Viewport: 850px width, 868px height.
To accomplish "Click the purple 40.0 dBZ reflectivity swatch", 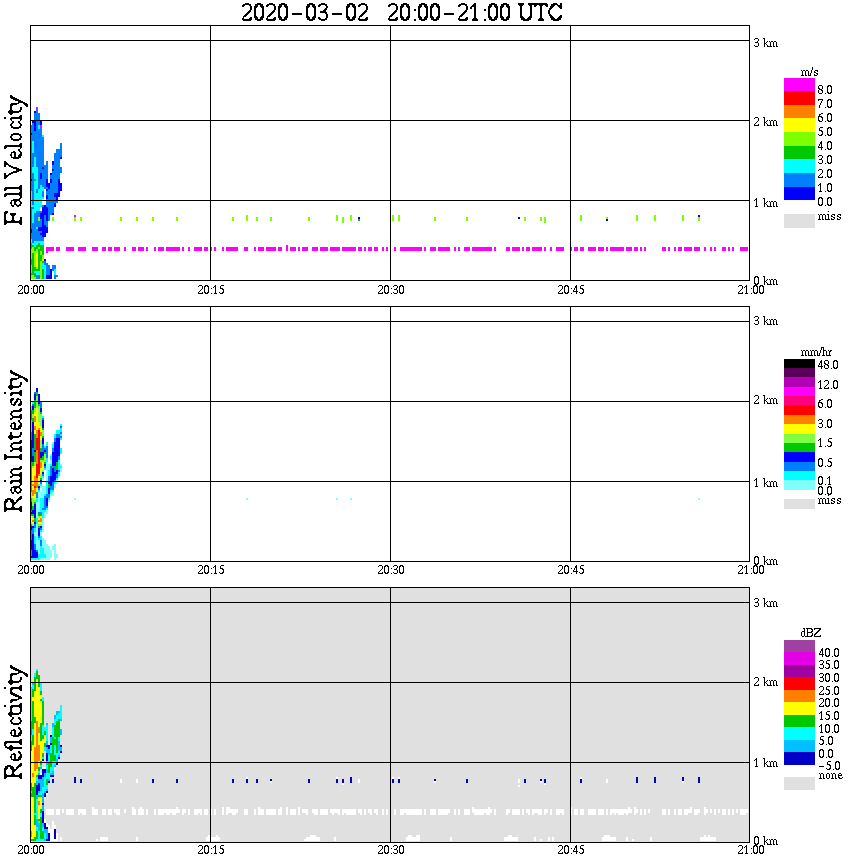I will (799, 647).
